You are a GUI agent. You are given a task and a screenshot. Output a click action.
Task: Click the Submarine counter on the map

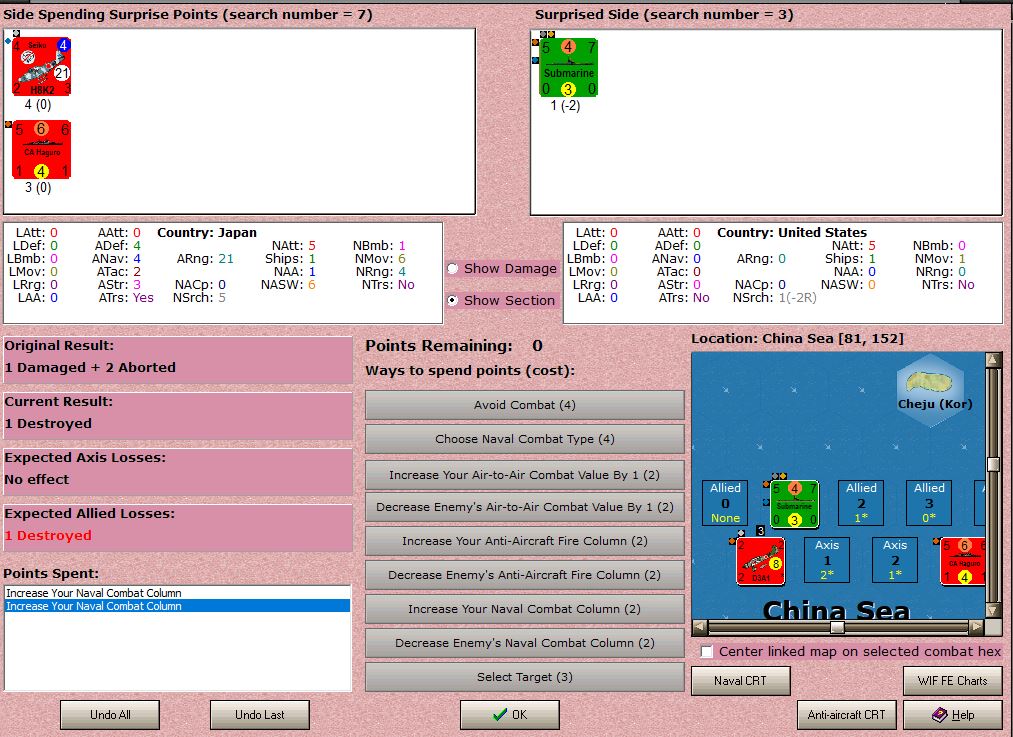pyautogui.click(x=795, y=504)
